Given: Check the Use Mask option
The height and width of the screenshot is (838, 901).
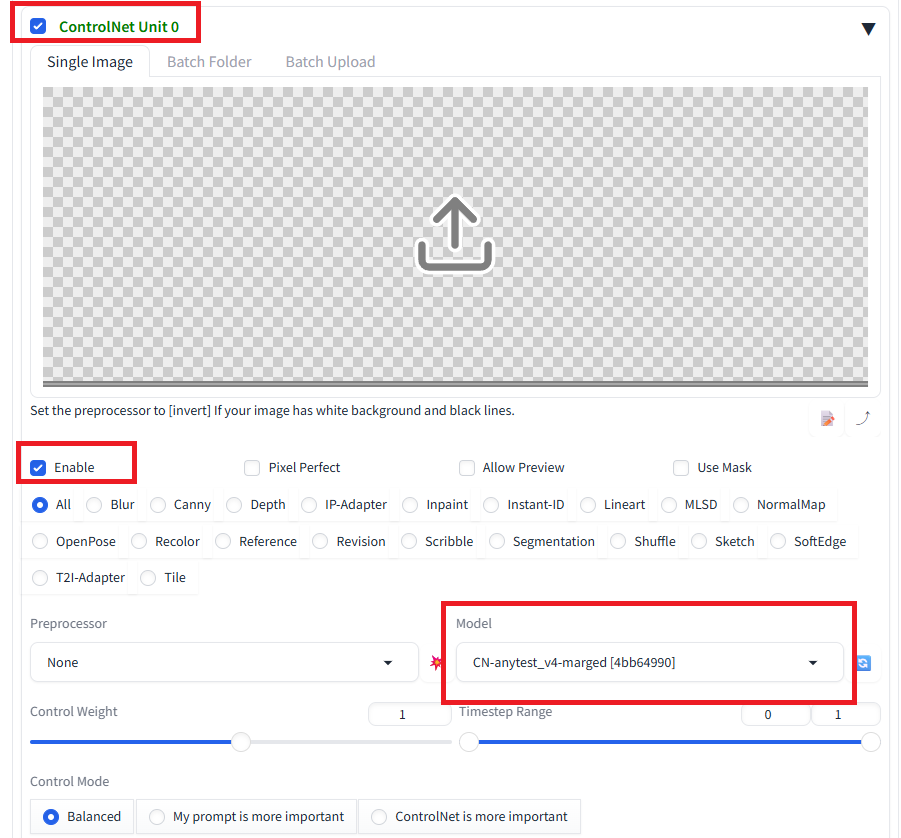Looking at the screenshot, I should 681,467.
